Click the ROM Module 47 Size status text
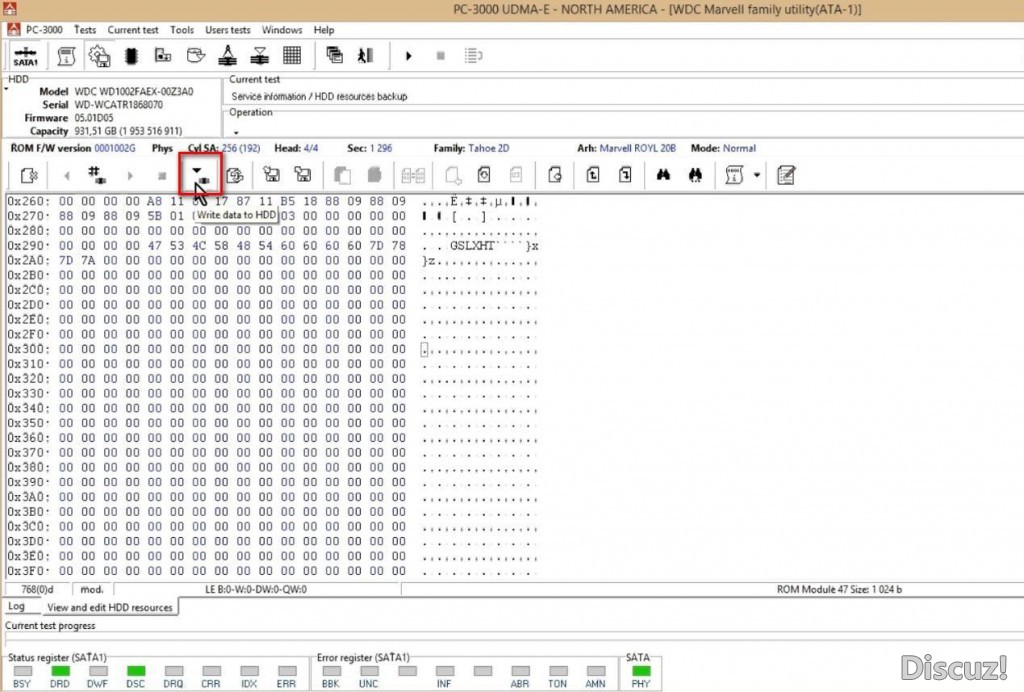1024x692 pixels. (x=839, y=589)
